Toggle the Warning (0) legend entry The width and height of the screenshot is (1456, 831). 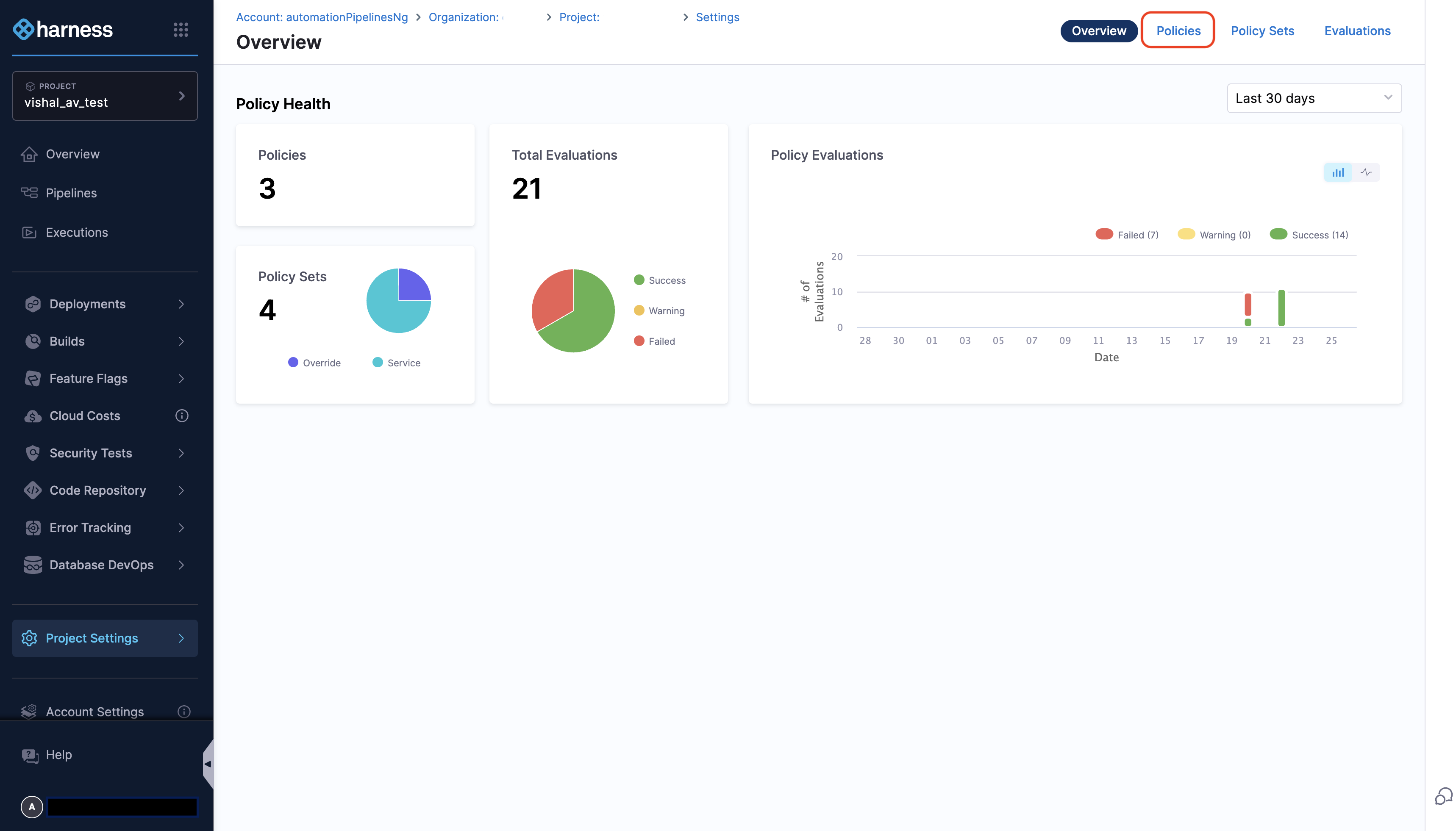[x=1214, y=234]
